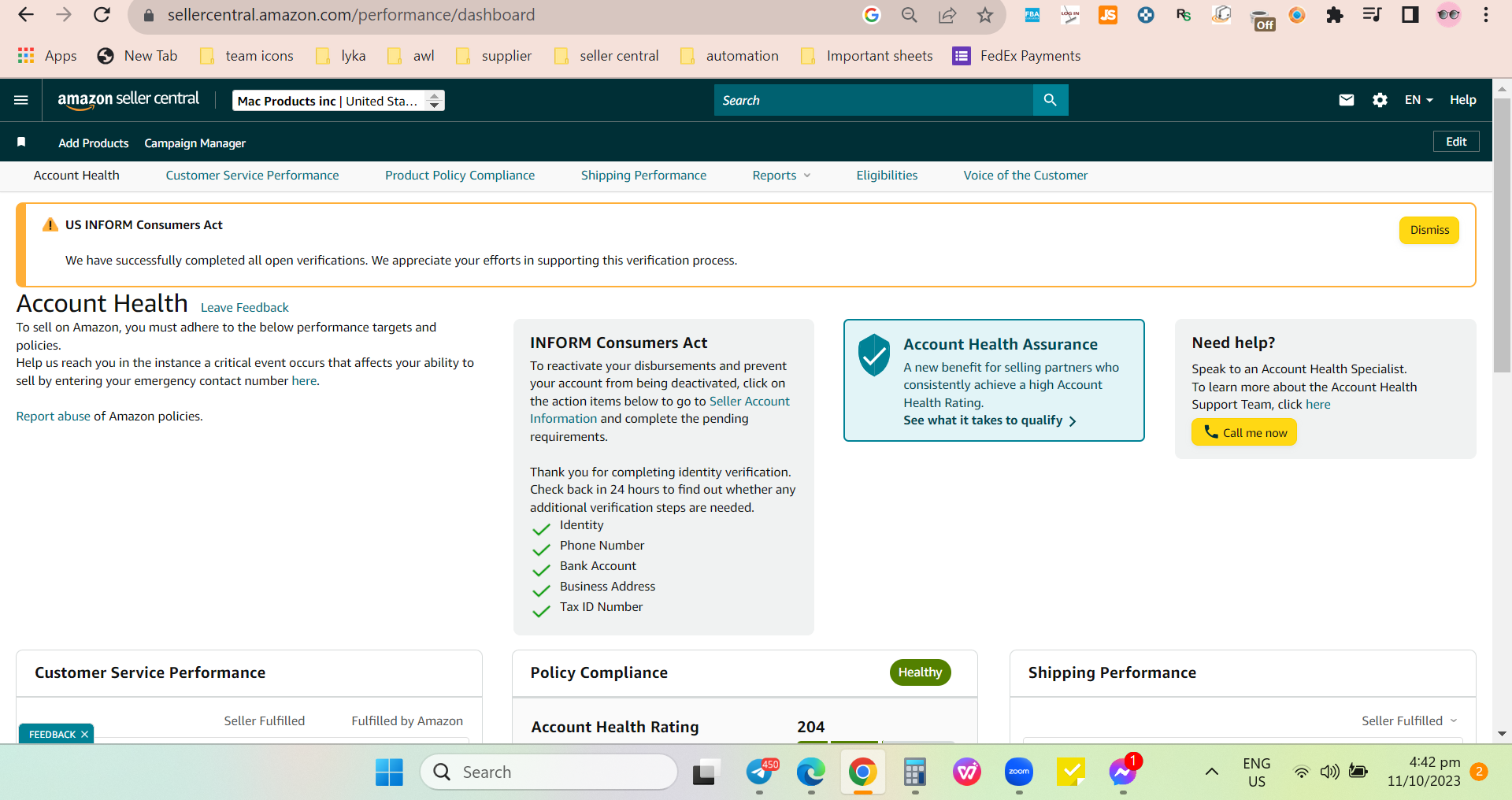
Task: Open the Mac Products inc account selector
Action: tap(339, 101)
